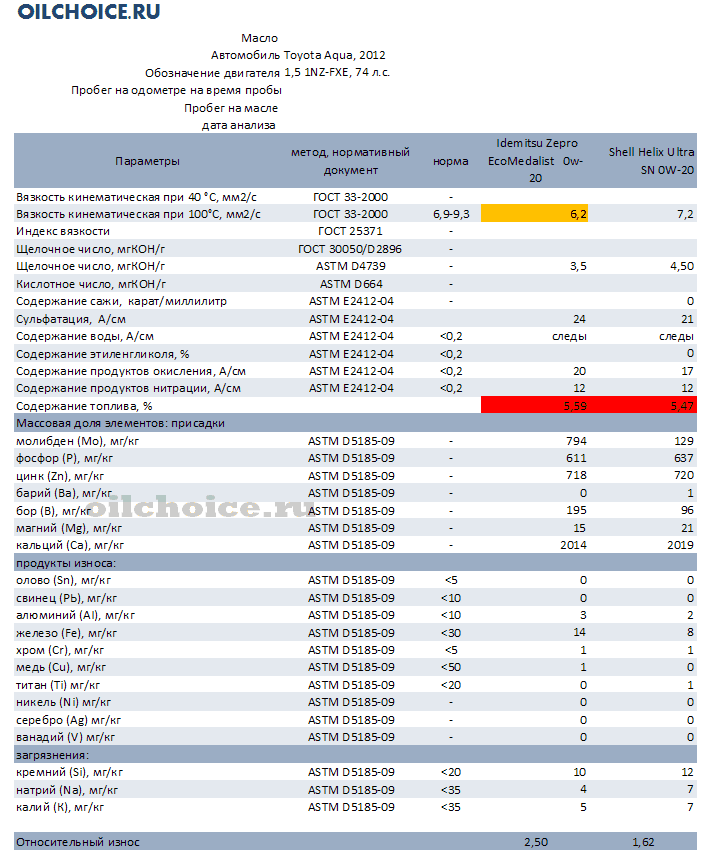Click the 'метод, нормативный документ' header
This screenshot has width=710, height=859.
pos(350,161)
